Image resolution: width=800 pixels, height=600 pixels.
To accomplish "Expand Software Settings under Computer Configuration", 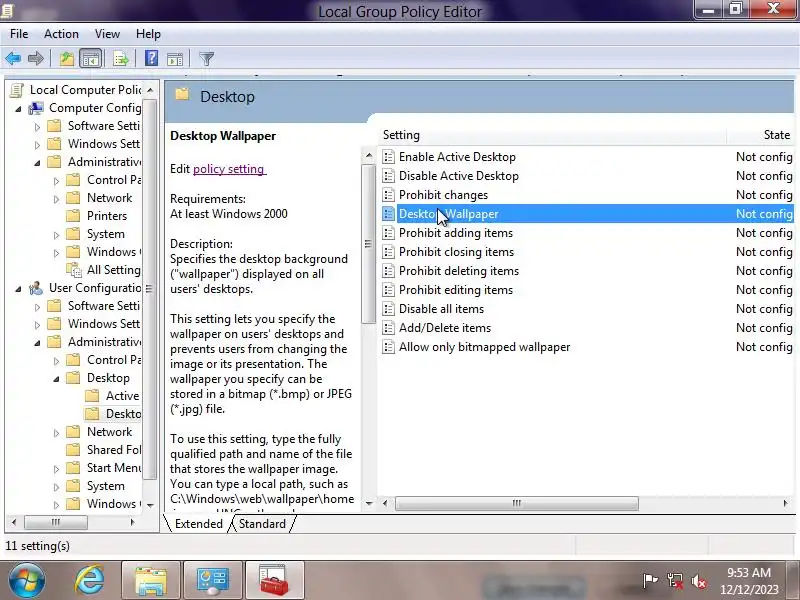I will 37,127.
